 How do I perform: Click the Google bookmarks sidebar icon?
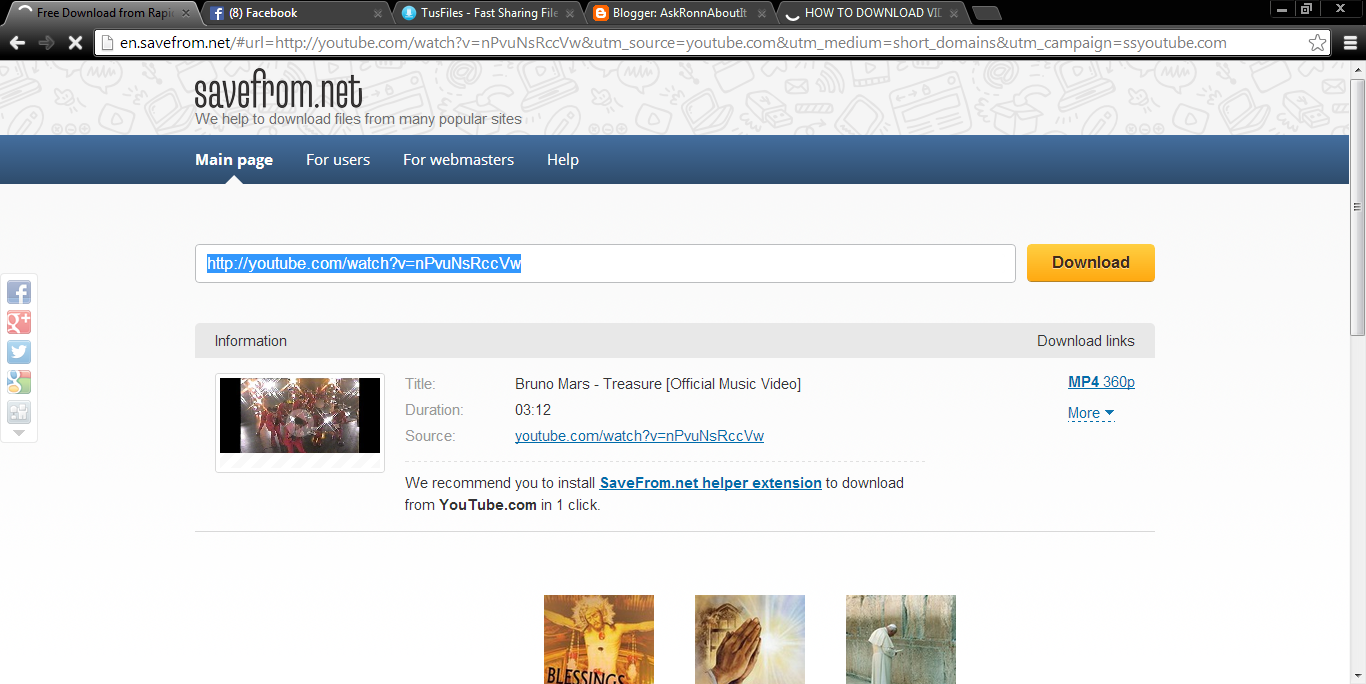coord(19,382)
